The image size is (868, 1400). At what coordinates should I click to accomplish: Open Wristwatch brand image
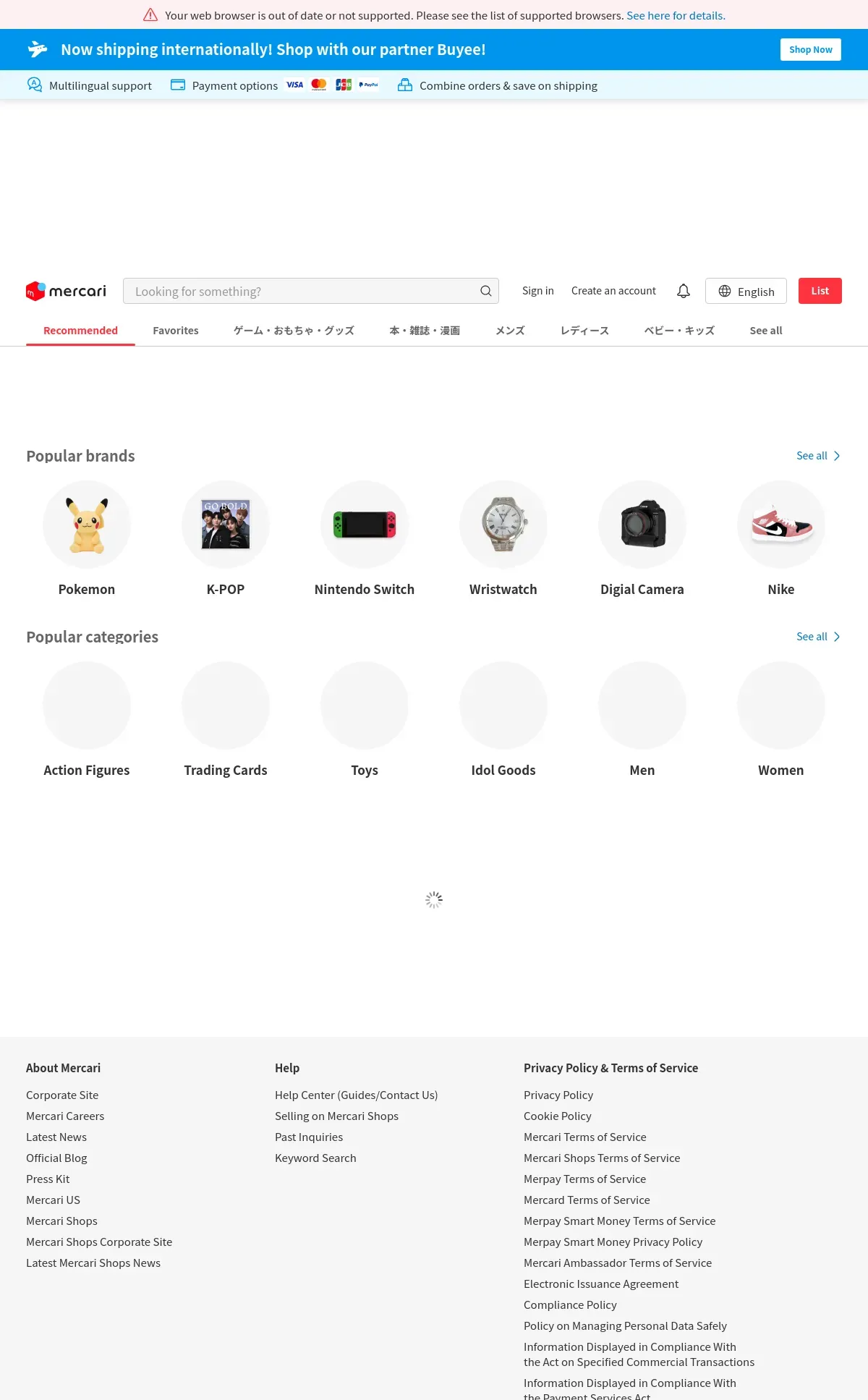[x=503, y=525]
